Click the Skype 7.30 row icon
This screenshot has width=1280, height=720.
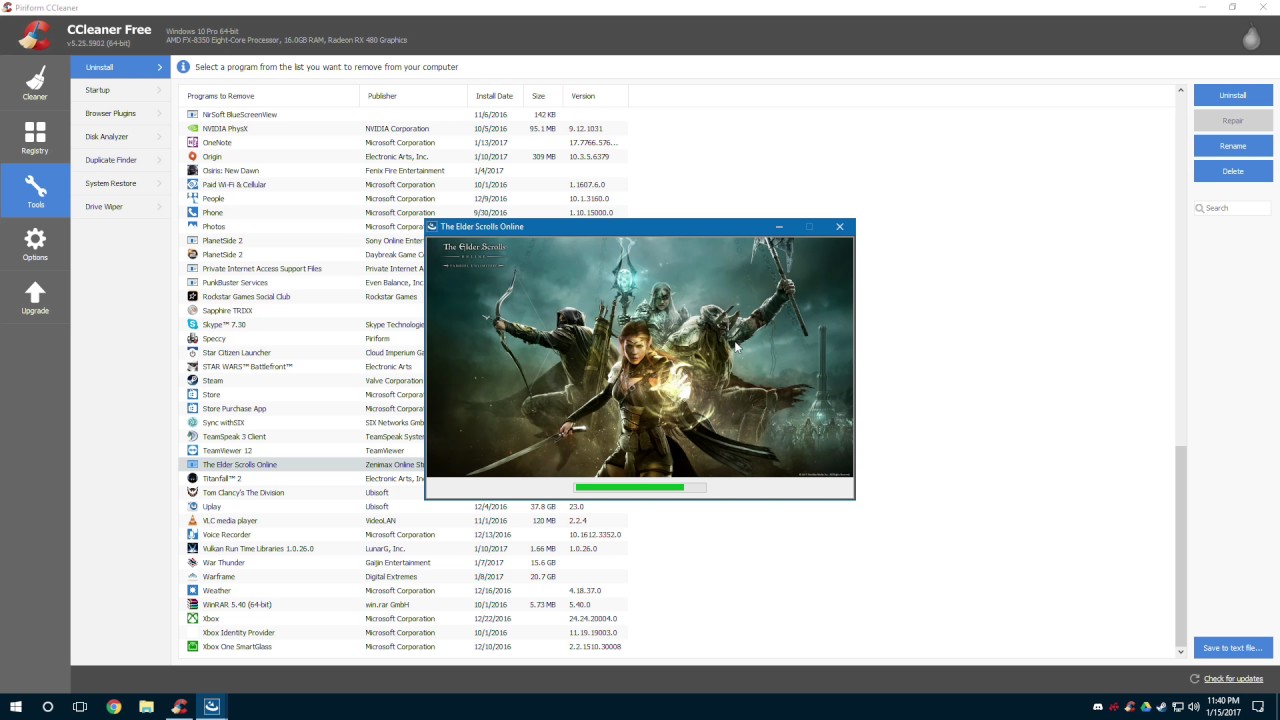tap(193, 324)
